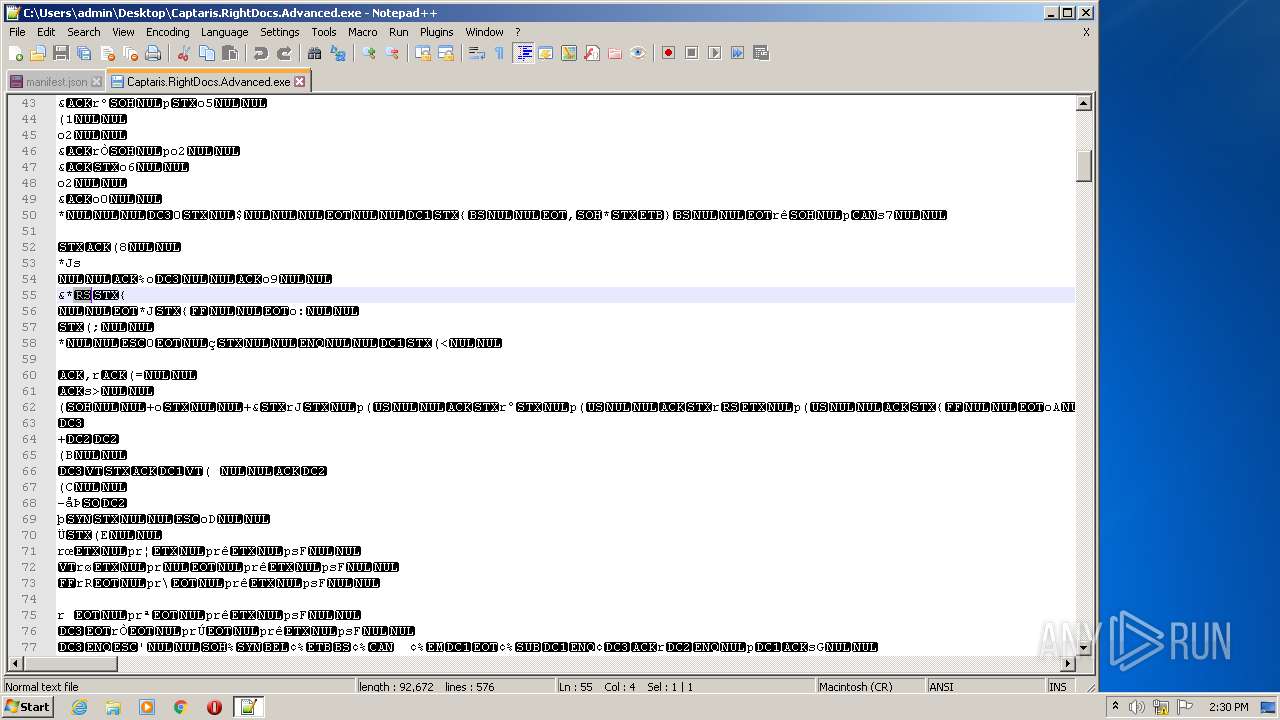Redo the action via toolbar arrow
1280x720 pixels.
click(284, 53)
